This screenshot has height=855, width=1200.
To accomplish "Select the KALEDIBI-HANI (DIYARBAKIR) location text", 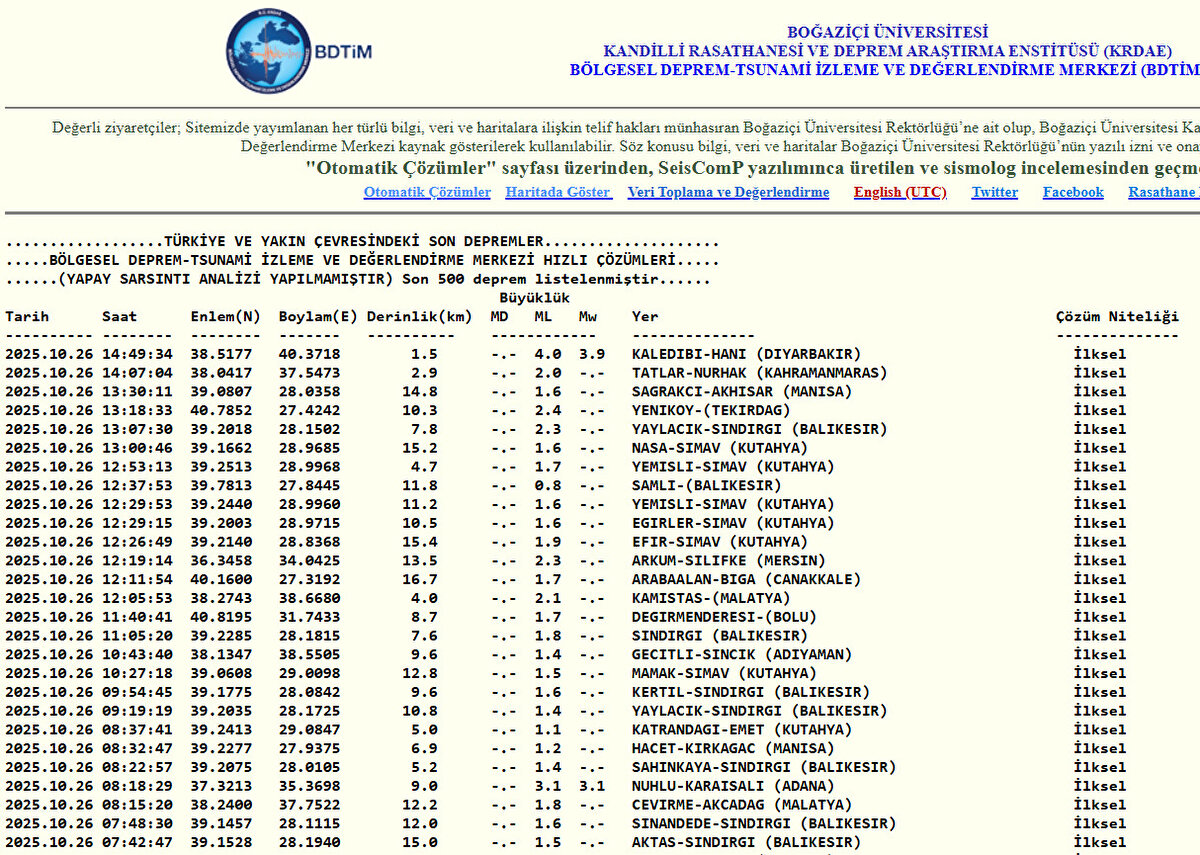I will point(745,354).
